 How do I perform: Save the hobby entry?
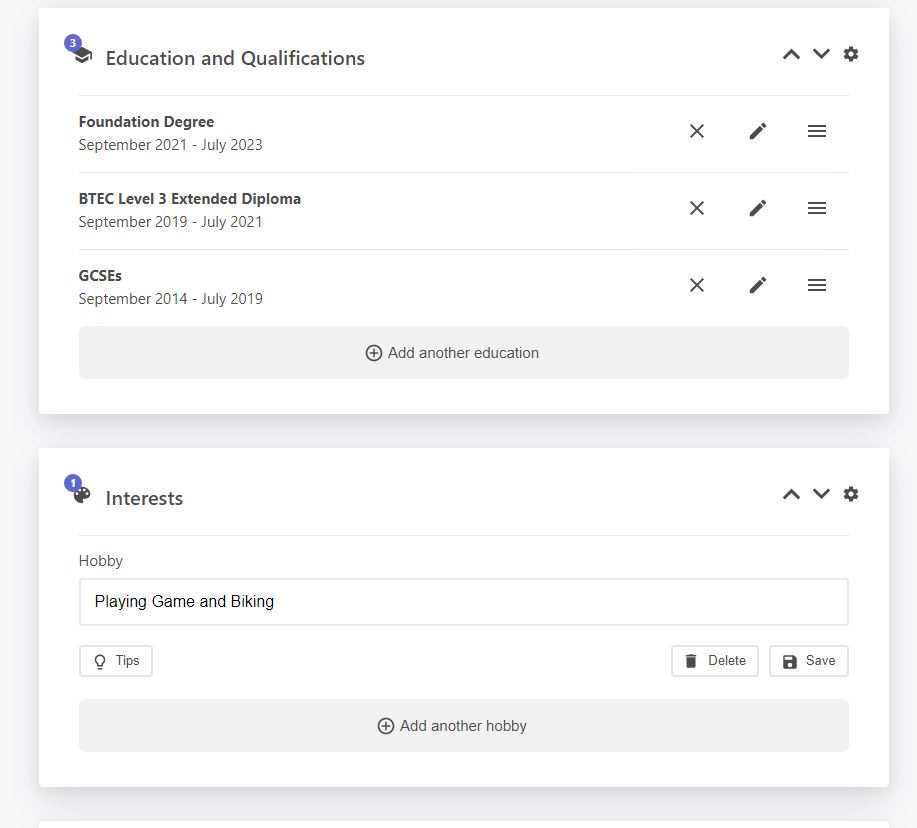(808, 661)
